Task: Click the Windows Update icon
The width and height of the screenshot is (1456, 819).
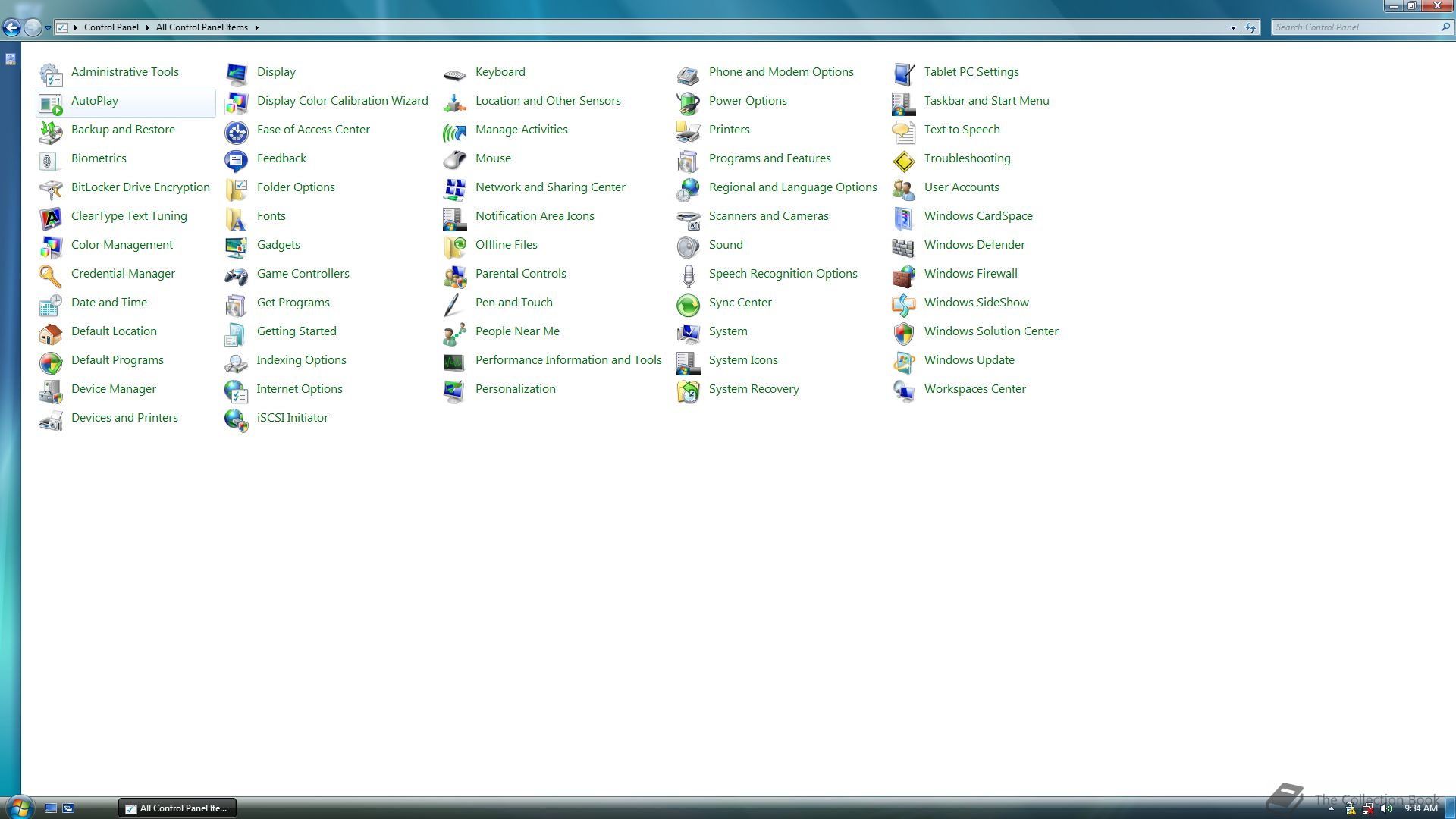Action: coord(904,362)
